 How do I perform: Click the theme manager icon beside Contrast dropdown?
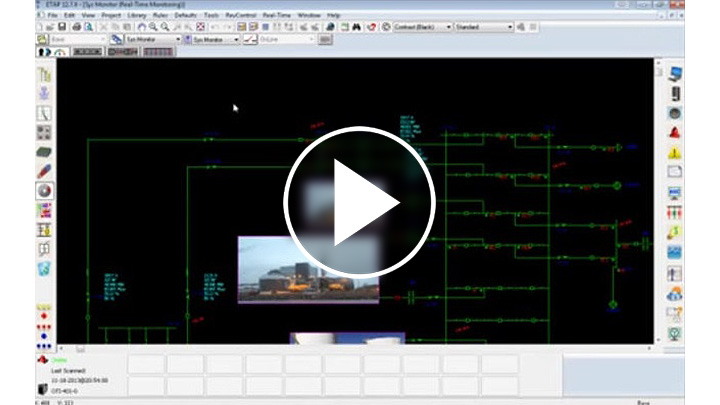click(x=386, y=27)
